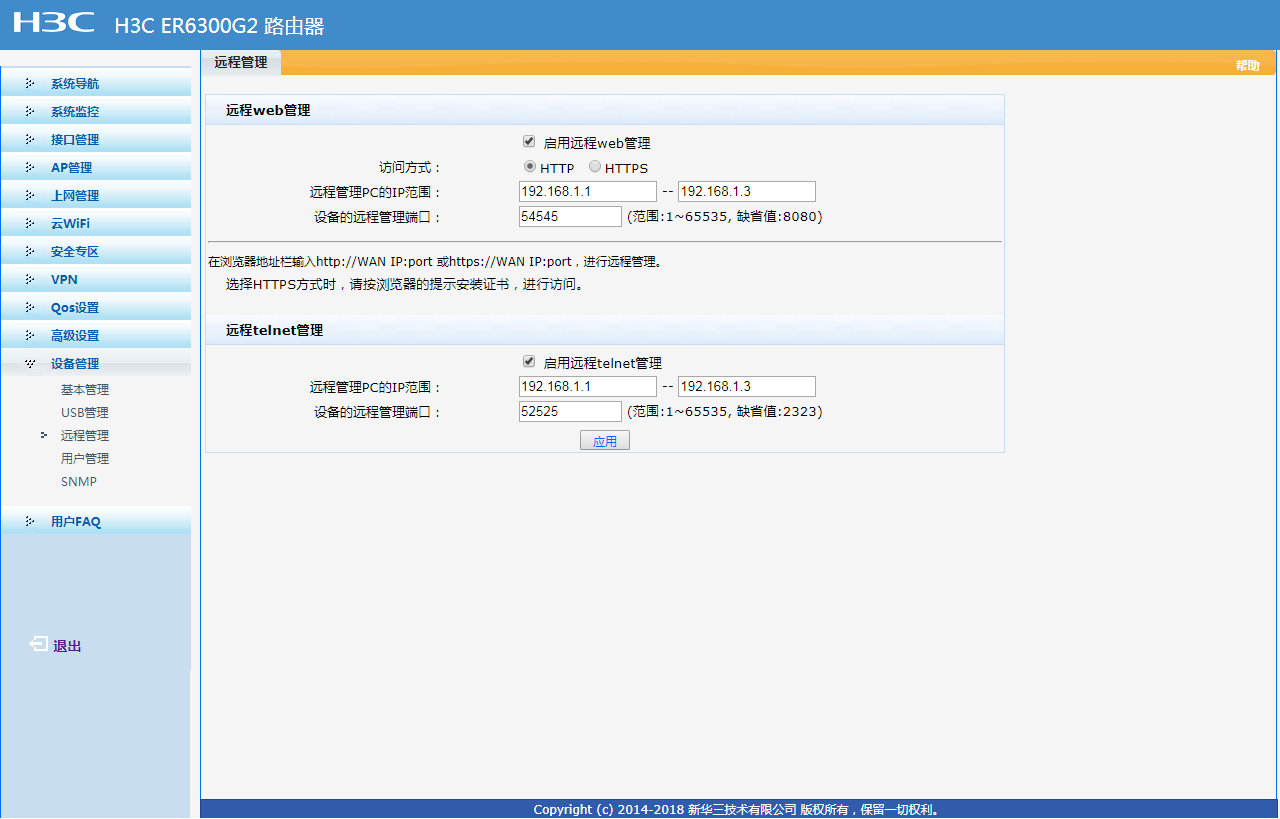Expand 系统导航 using its arrow icon

click(x=30, y=84)
